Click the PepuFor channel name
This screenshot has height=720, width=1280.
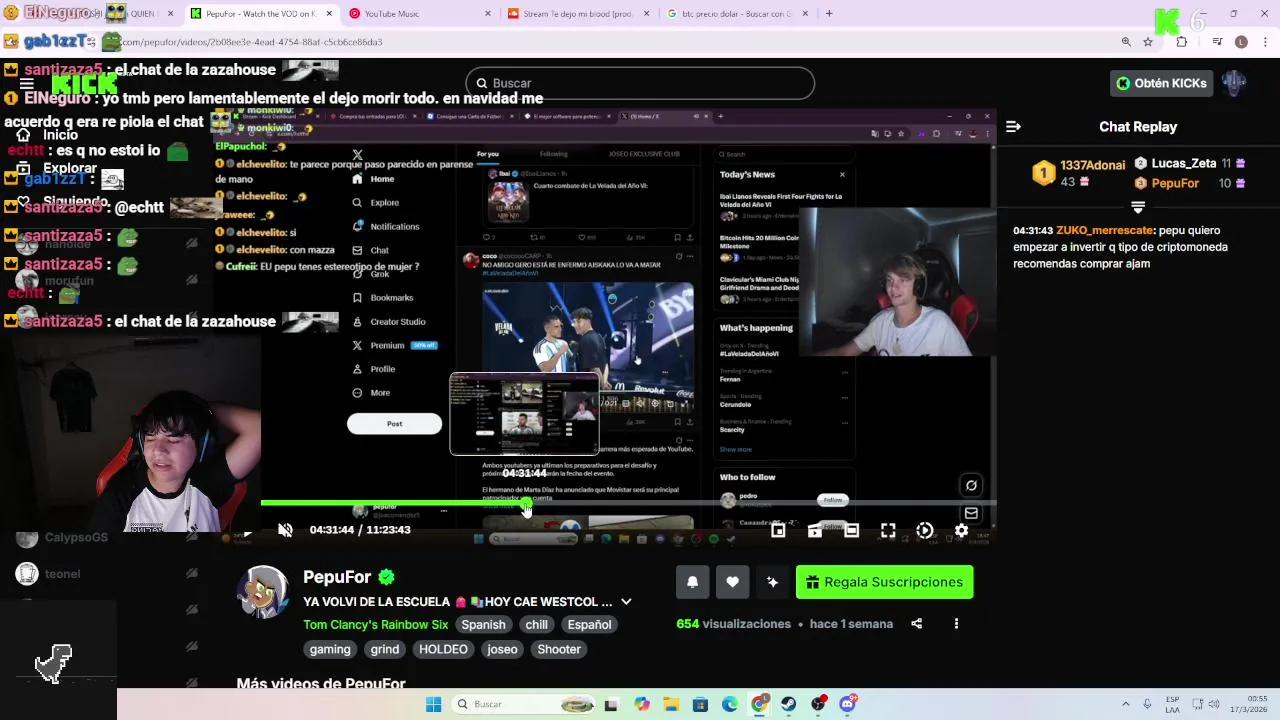(337, 577)
